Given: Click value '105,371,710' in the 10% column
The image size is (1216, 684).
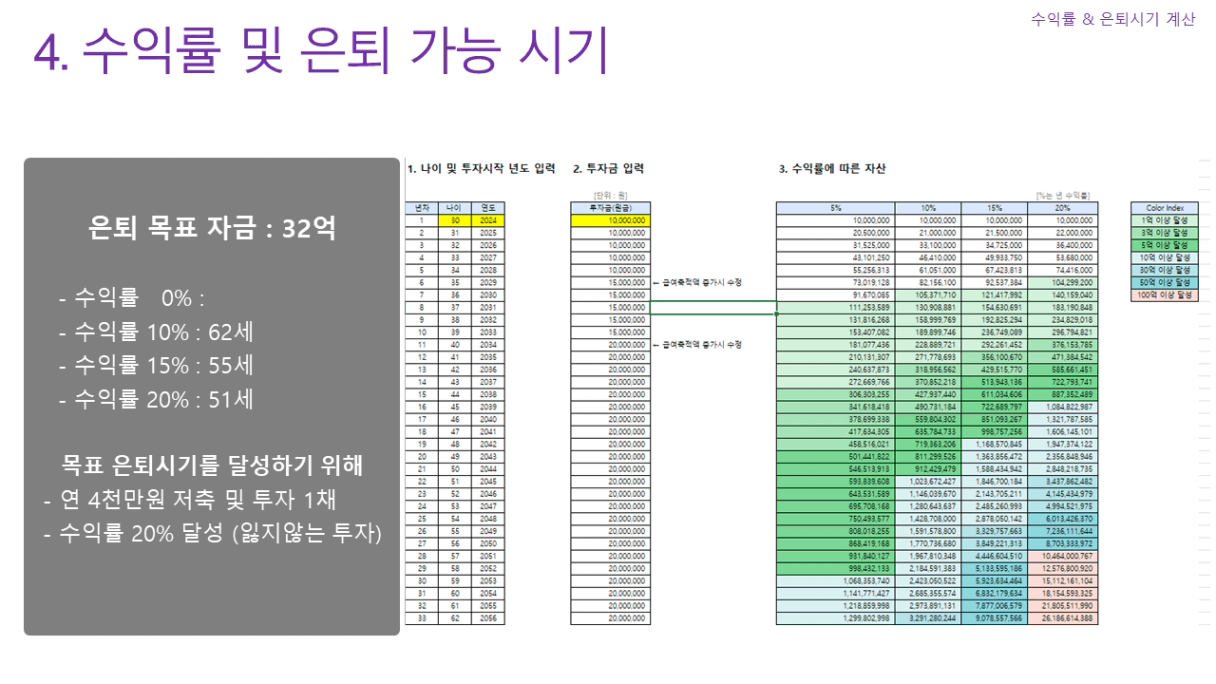Looking at the screenshot, I should pyautogui.click(x=927, y=295).
